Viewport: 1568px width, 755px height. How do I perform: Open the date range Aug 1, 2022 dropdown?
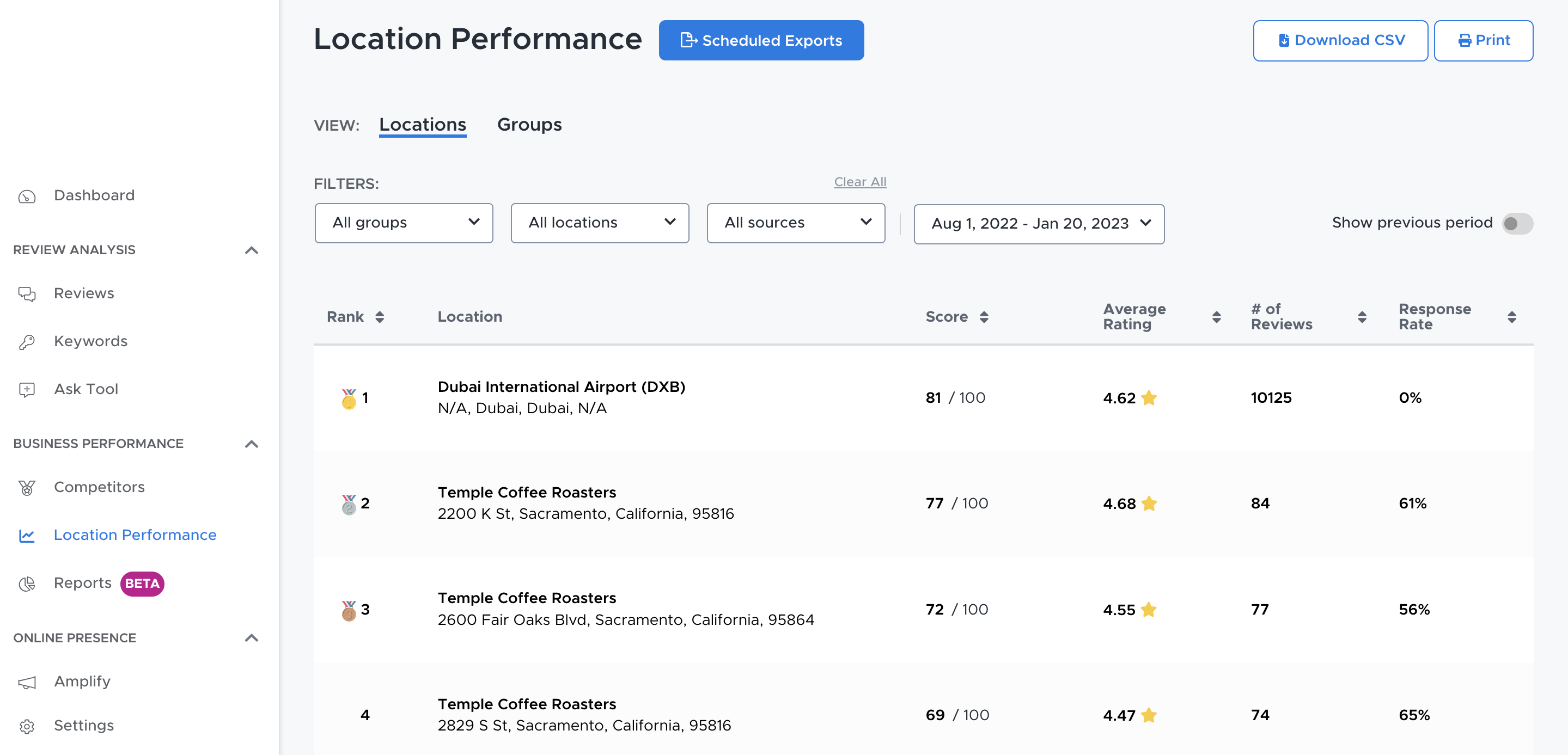click(1039, 224)
